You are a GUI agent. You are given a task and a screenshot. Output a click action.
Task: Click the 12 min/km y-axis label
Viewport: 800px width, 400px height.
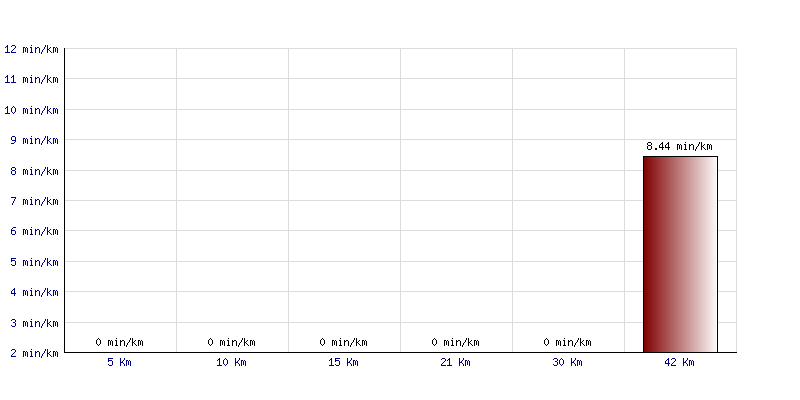32,49
